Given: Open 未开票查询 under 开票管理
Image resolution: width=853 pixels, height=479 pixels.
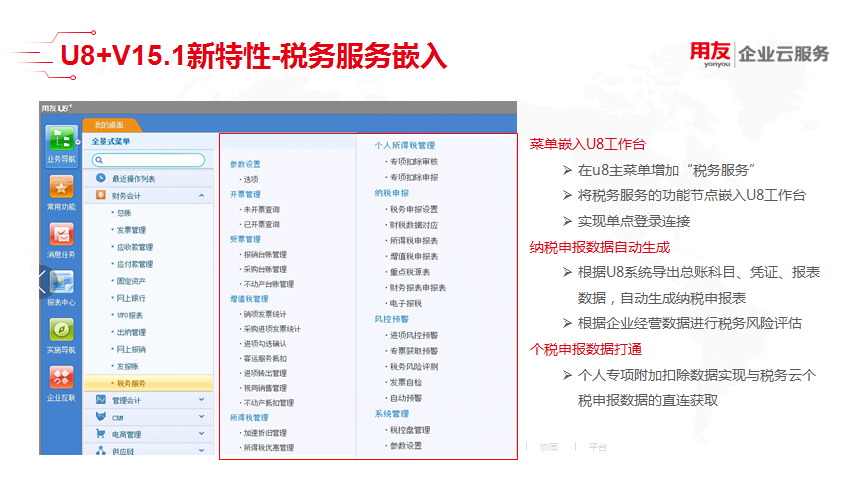Looking at the screenshot, I should (x=262, y=209).
